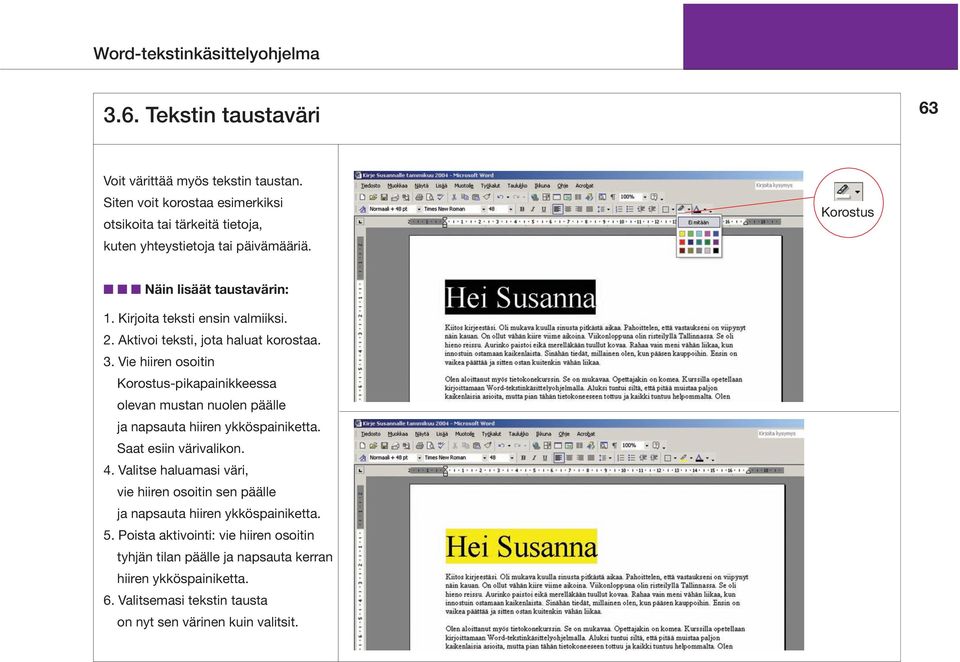Click the Cut scissors icon in upper Word window
Image resolution: width=960 pixels, height=662 pixels.
[x=454, y=197]
